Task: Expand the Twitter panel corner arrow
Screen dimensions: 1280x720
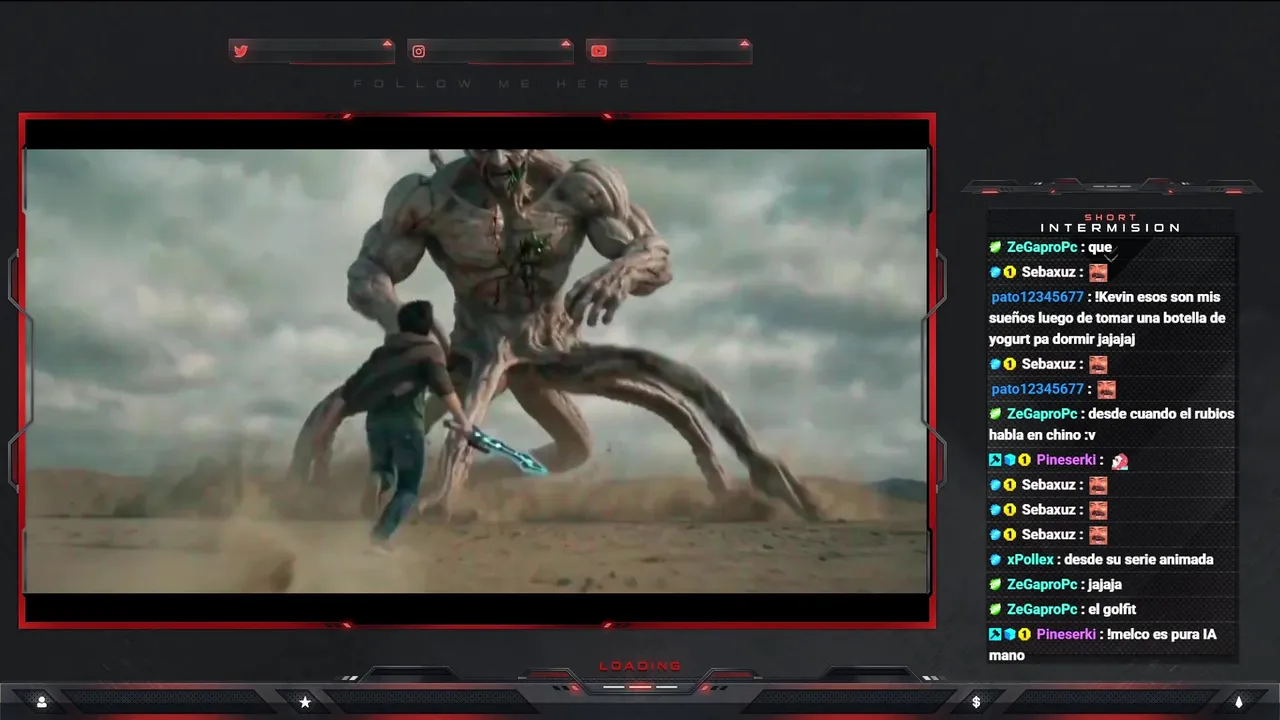Action: tap(387, 43)
